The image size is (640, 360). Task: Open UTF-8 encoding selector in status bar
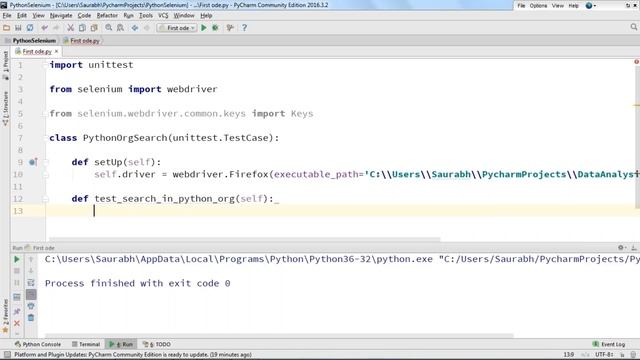(x=604, y=355)
